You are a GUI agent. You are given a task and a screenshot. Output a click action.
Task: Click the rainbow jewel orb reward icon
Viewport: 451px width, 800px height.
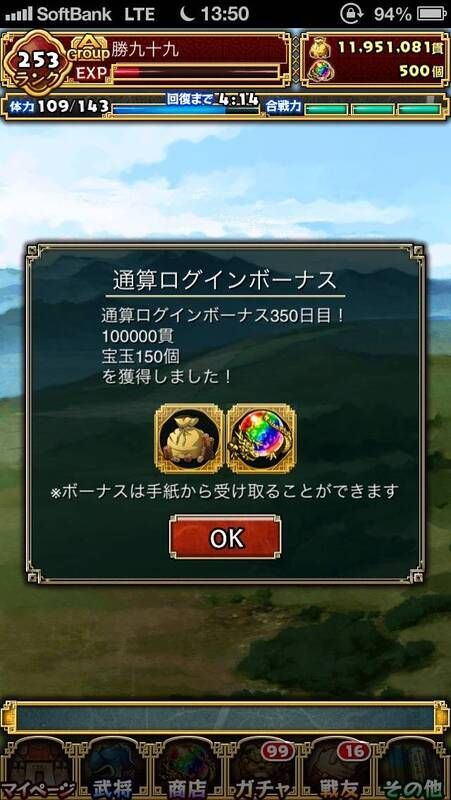261,439
